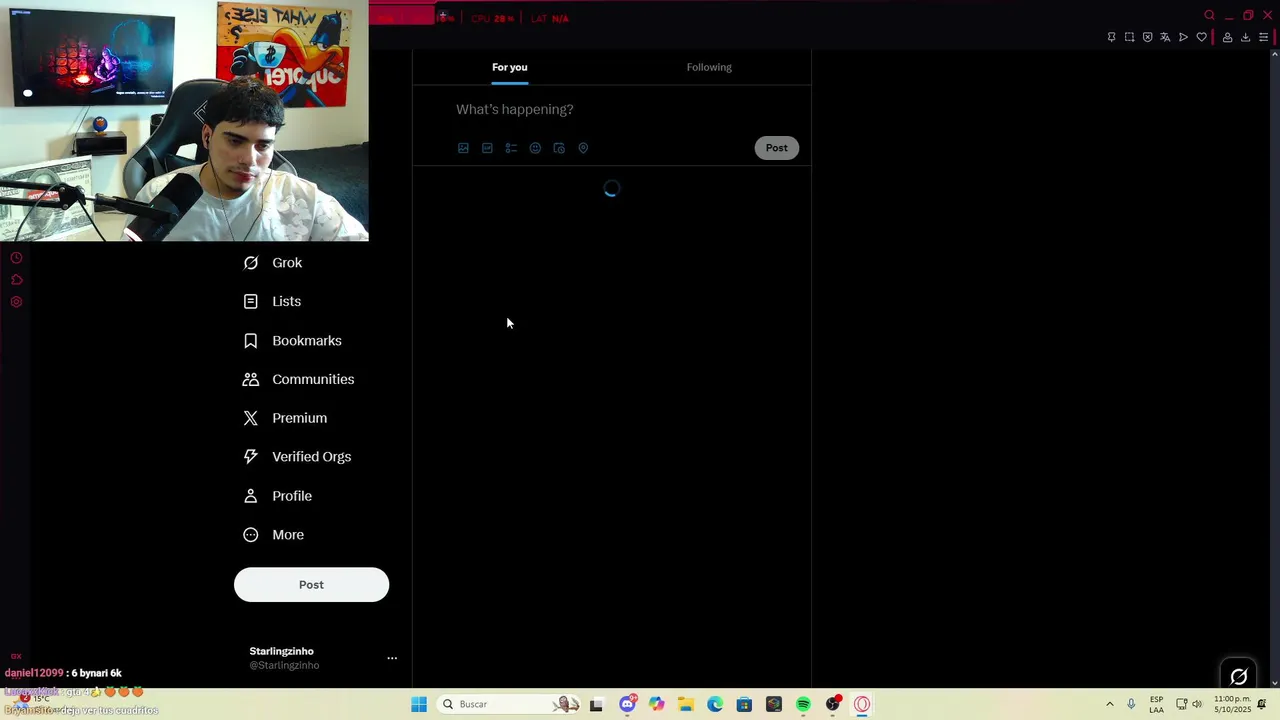This screenshot has width=1280, height=720.
Task: Show hidden system tray icons
Action: [x=1109, y=704]
